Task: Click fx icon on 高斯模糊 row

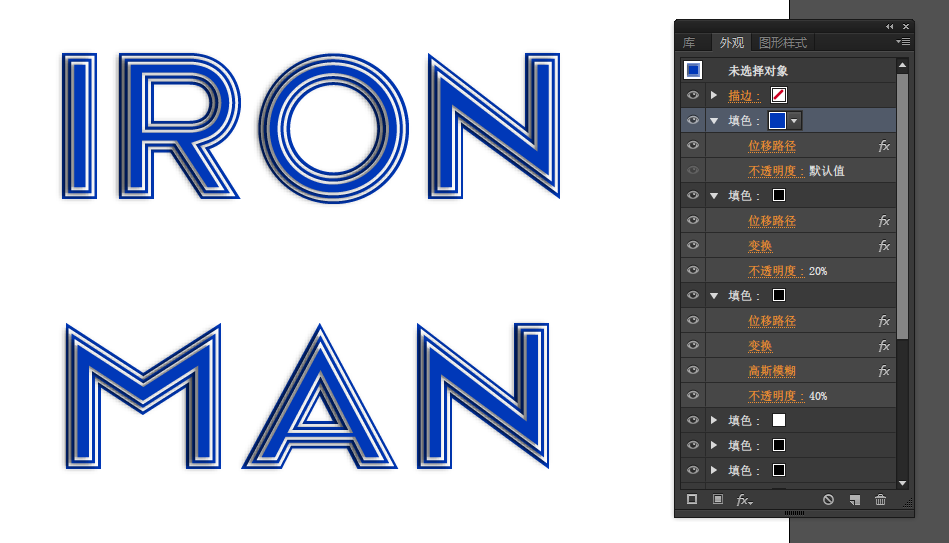Action: click(x=884, y=370)
